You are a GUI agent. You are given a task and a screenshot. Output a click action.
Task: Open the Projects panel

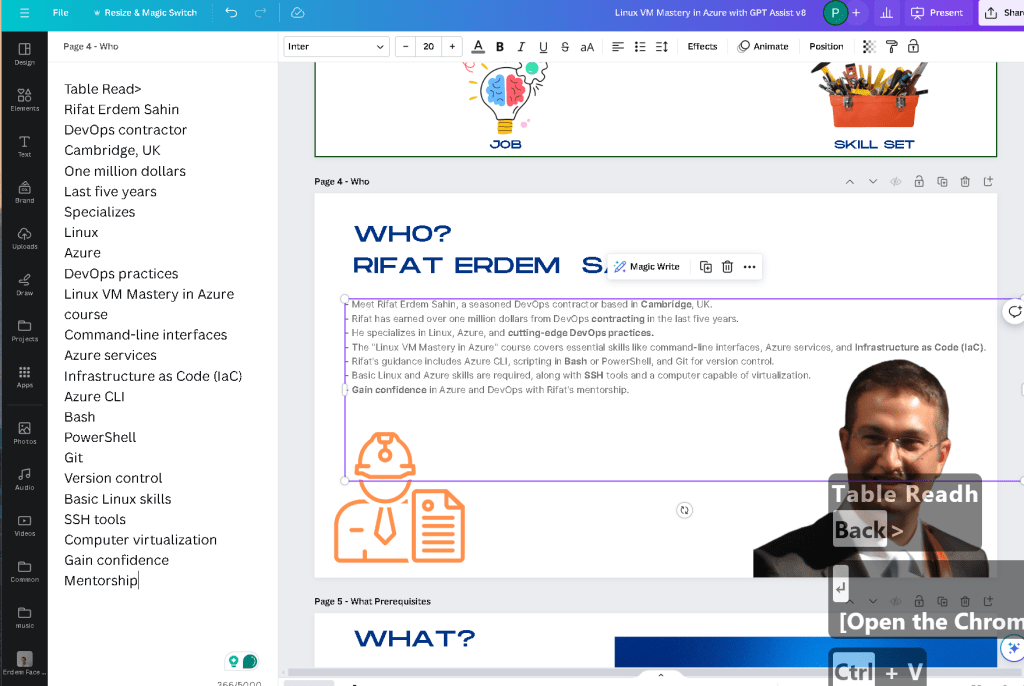point(24,330)
